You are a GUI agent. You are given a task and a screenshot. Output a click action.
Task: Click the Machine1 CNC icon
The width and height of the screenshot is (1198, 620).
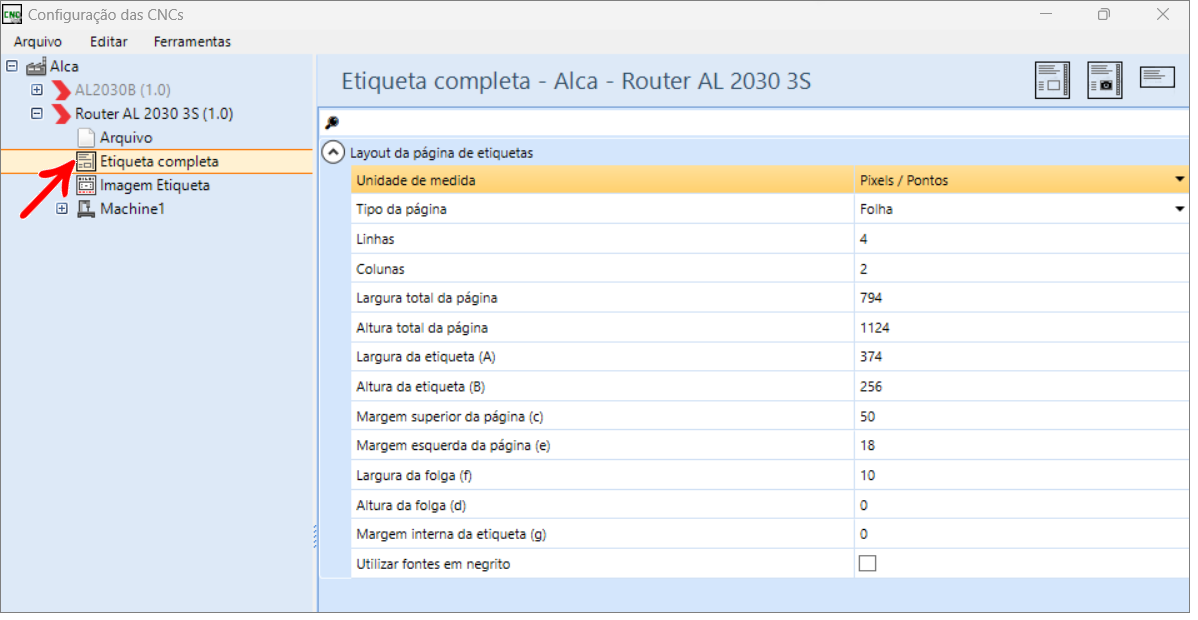tap(86, 209)
